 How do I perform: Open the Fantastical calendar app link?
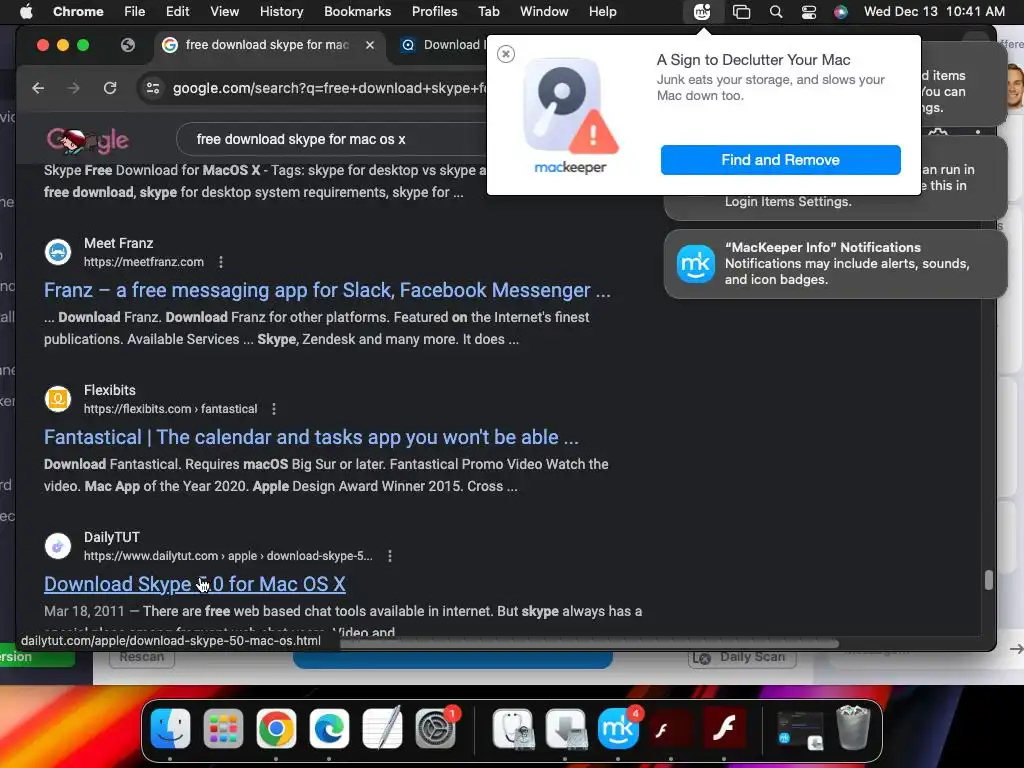tap(311, 437)
